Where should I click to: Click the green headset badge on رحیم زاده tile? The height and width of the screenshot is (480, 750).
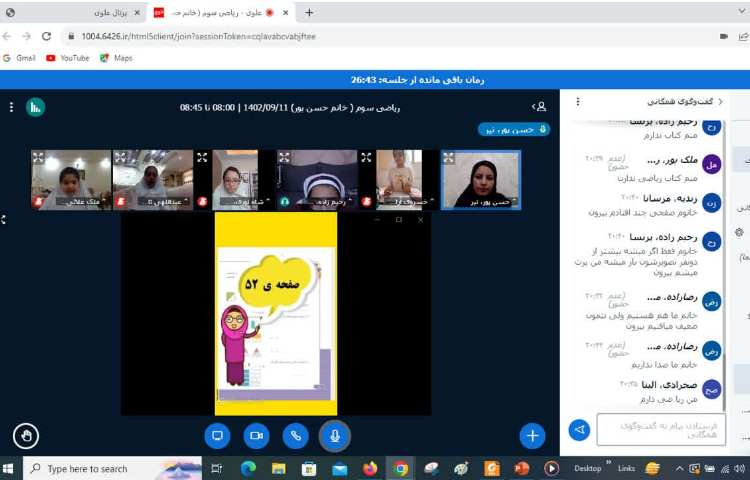click(285, 202)
